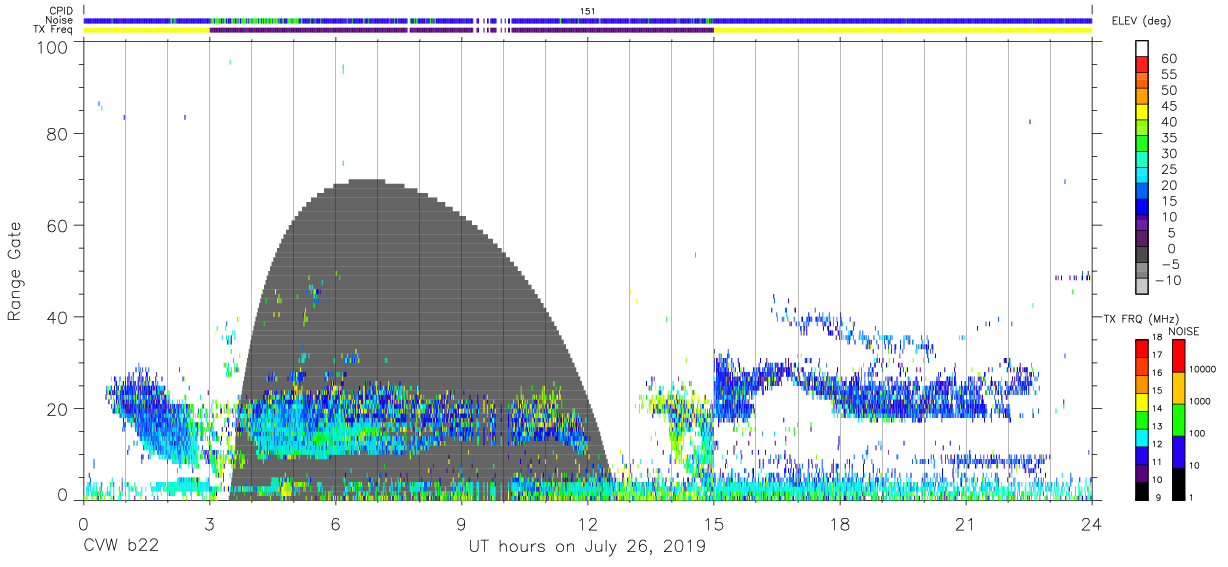This screenshot has width=1228, height=567.
Task: Select the red 17–18 MHz TX frequency segment
Action: 1142,347
